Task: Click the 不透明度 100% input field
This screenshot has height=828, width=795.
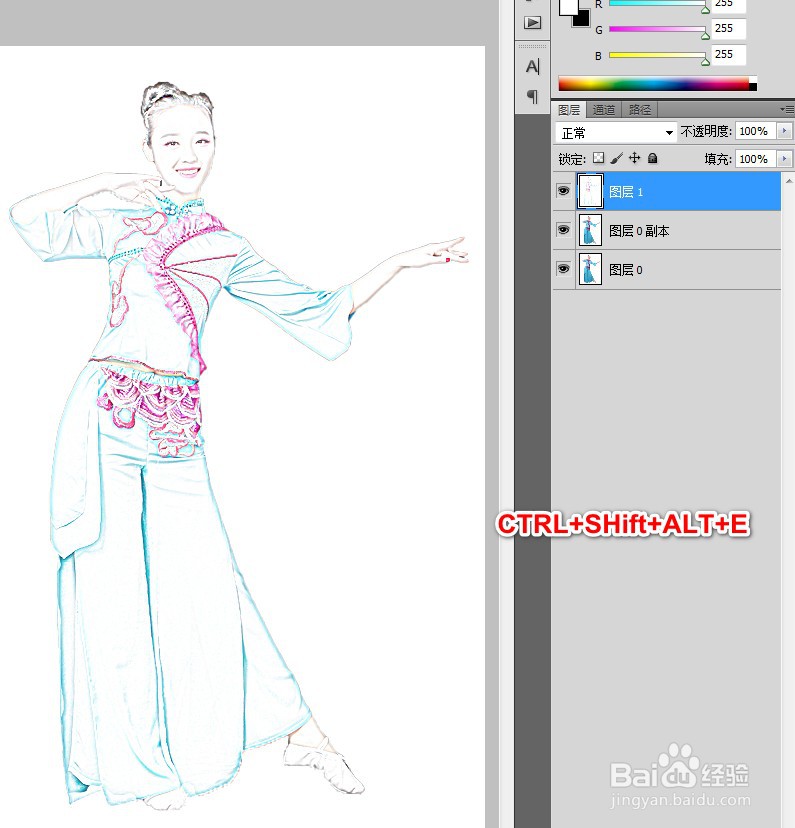Action: coord(756,131)
